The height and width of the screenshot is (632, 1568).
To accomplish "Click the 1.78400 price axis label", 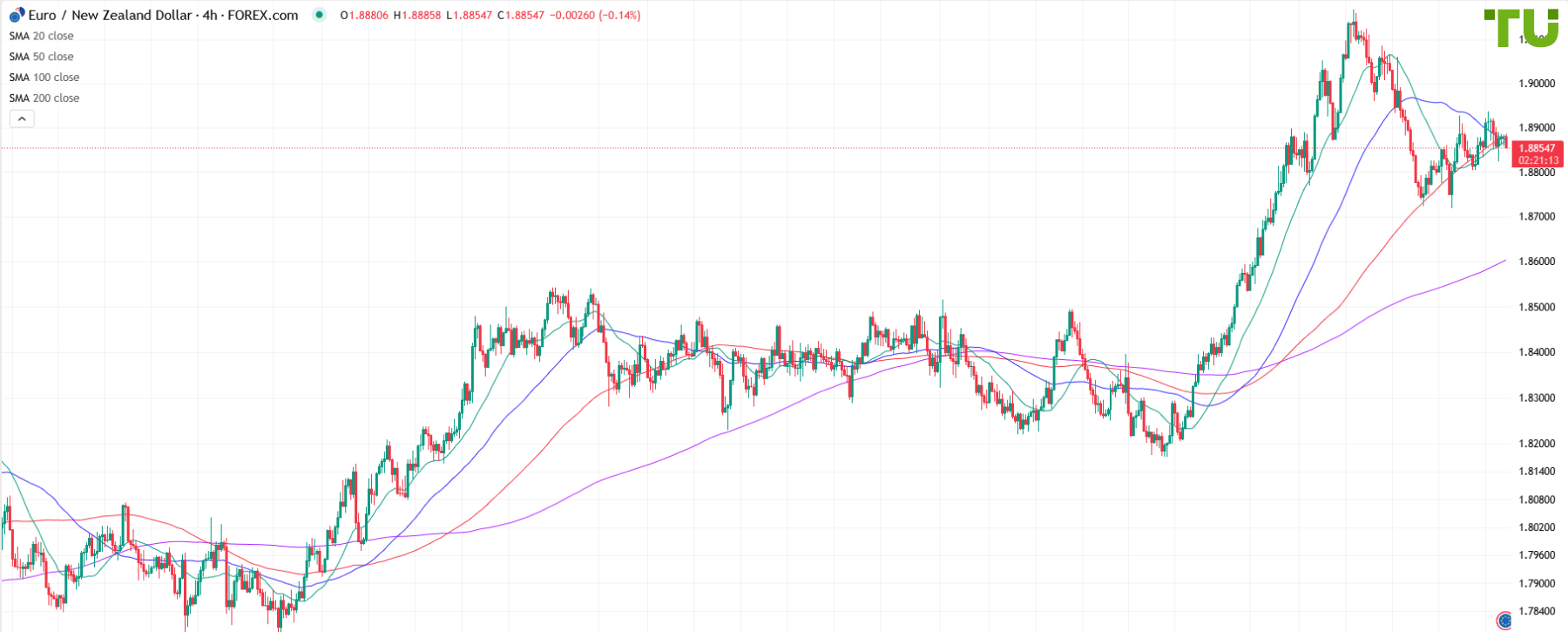I will click(x=1537, y=611).
